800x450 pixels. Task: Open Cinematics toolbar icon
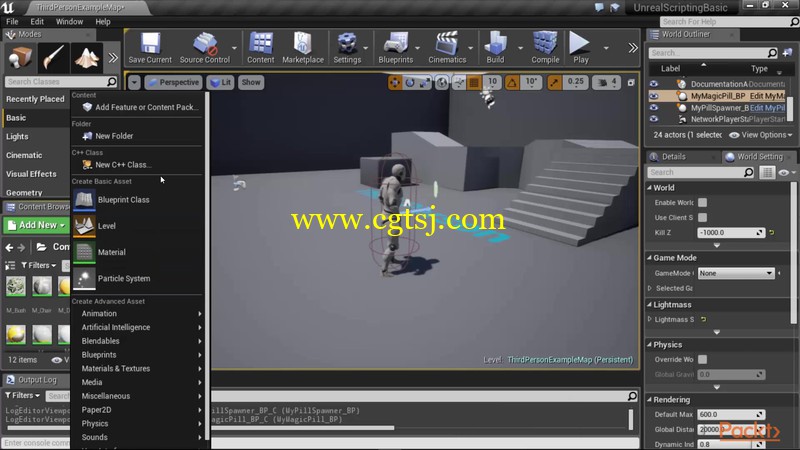447,48
